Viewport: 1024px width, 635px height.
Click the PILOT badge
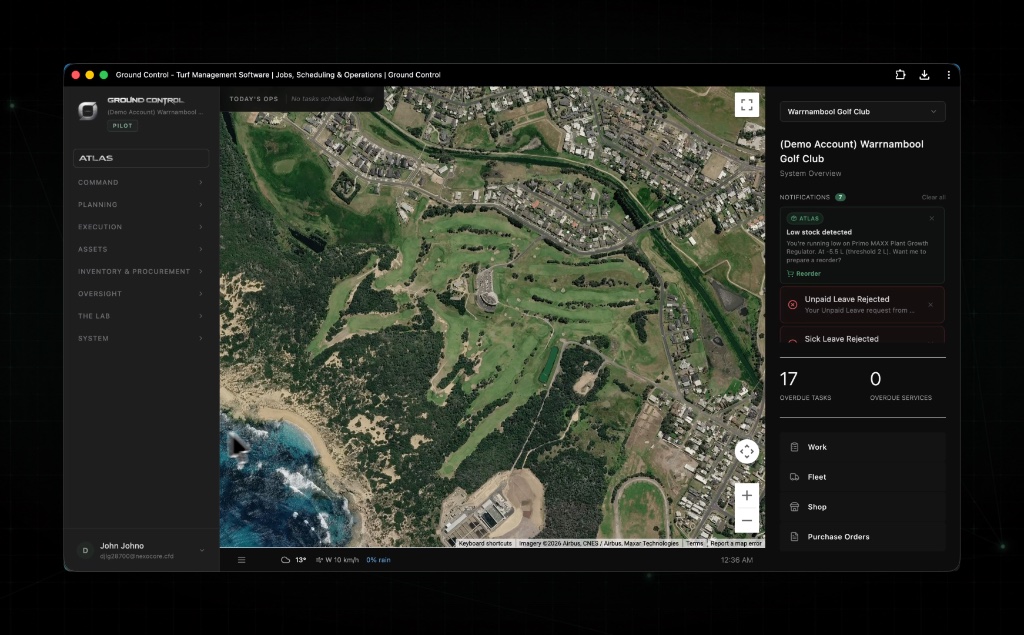pos(122,125)
